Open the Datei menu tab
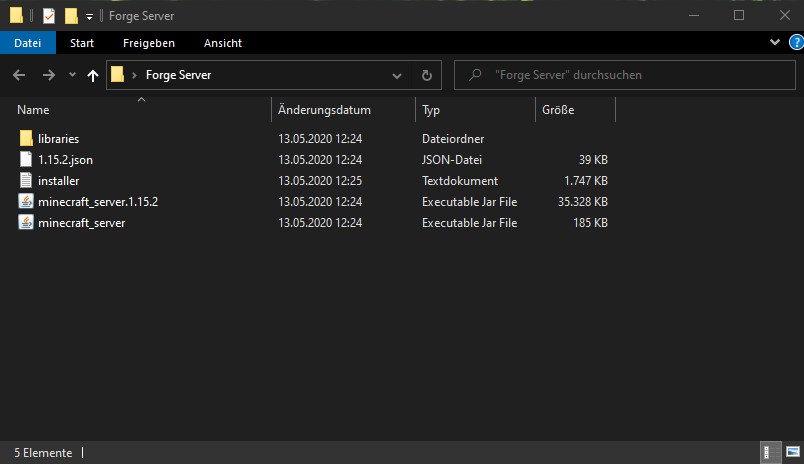 click(x=28, y=43)
